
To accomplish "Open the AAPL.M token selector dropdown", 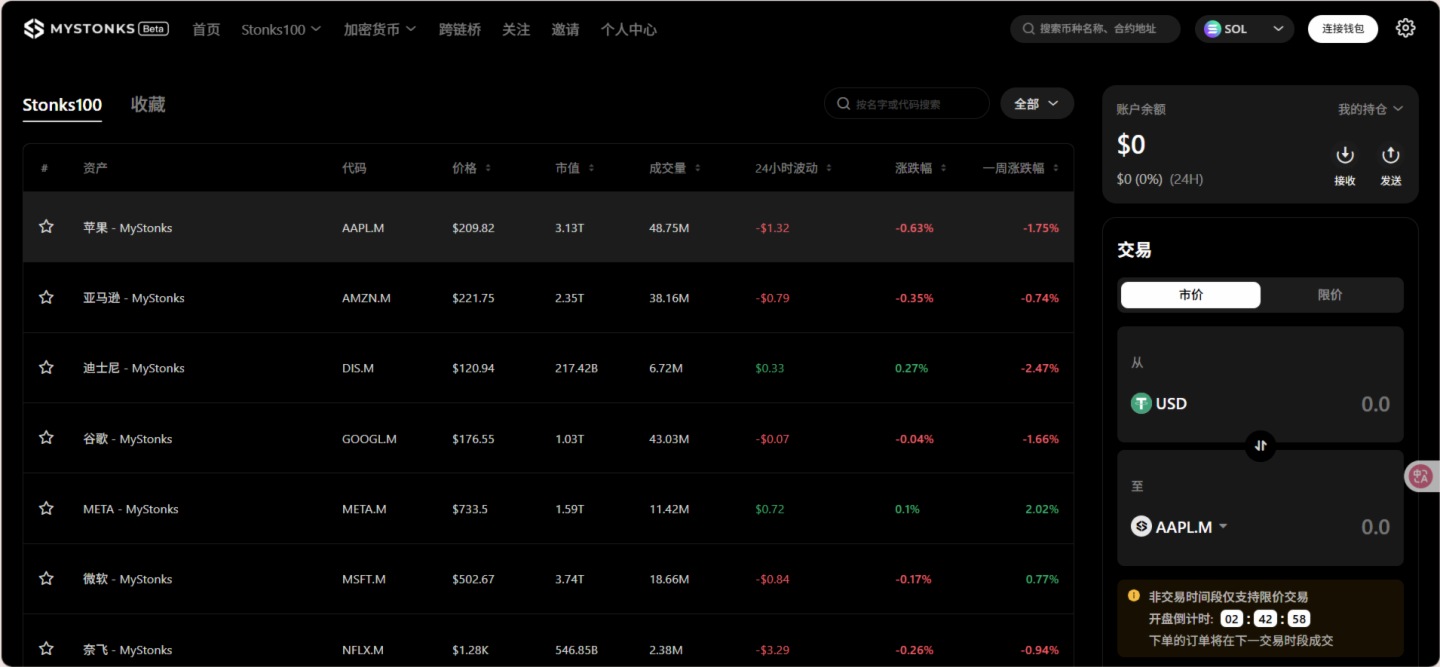I will [1180, 526].
